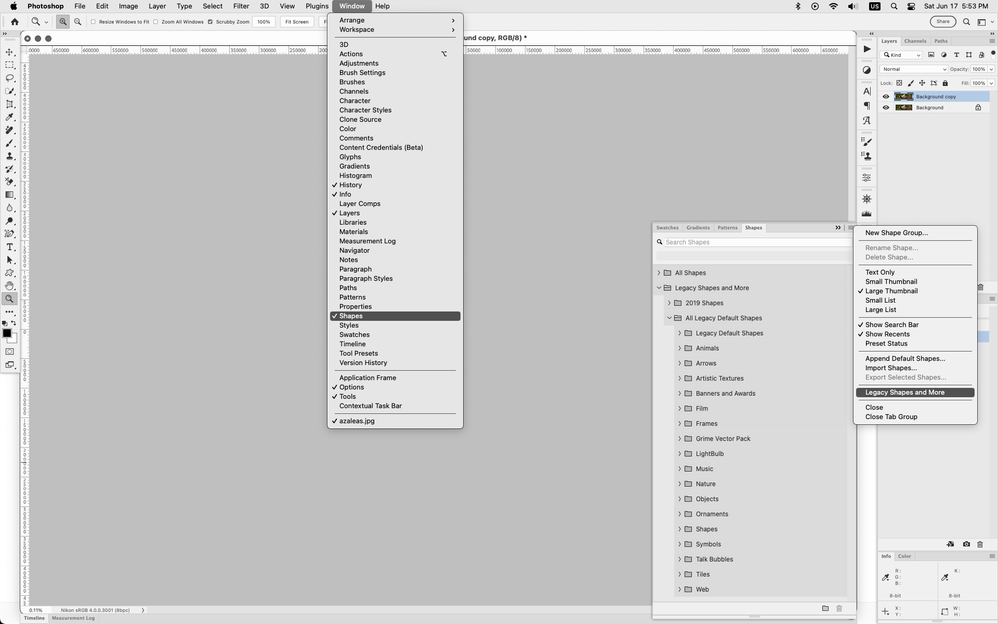Create new group folder icon in Shapes panel
This screenshot has height=624, width=998.
tap(825, 609)
